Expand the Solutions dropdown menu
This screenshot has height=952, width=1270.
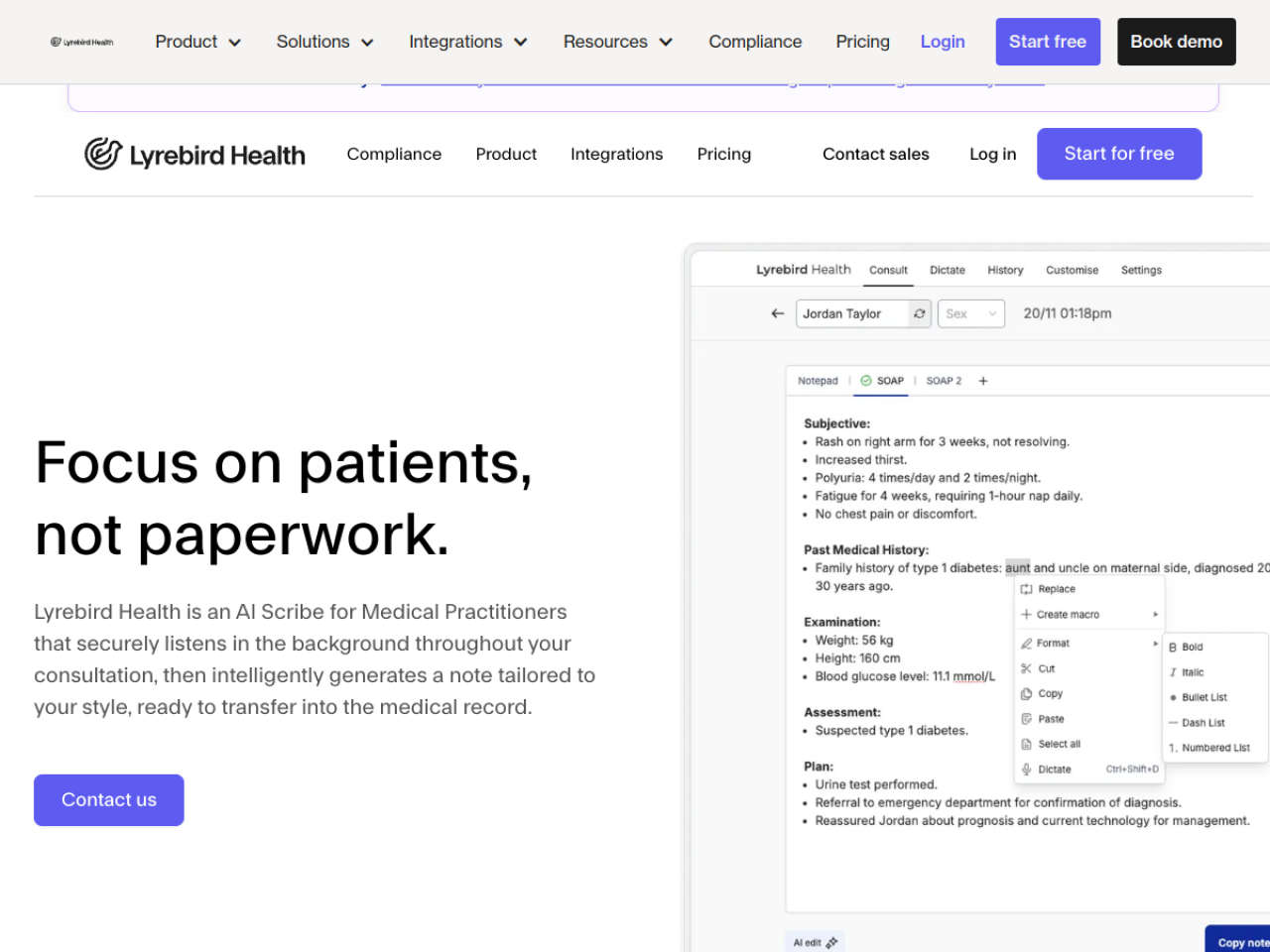[325, 42]
